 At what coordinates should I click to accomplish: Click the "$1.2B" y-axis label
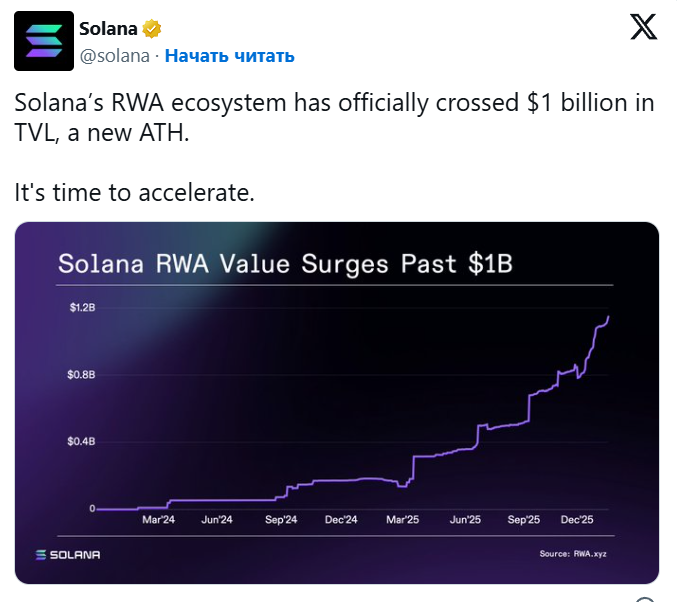tap(82, 308)
